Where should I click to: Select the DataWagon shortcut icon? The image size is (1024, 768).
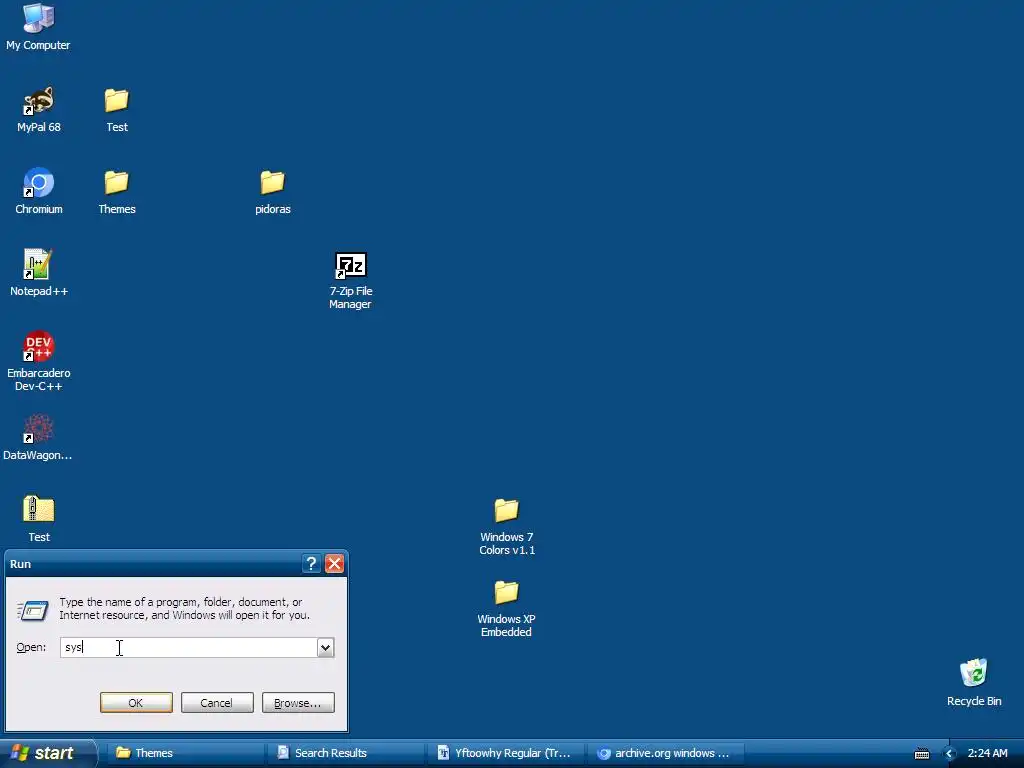click(39, 428)
